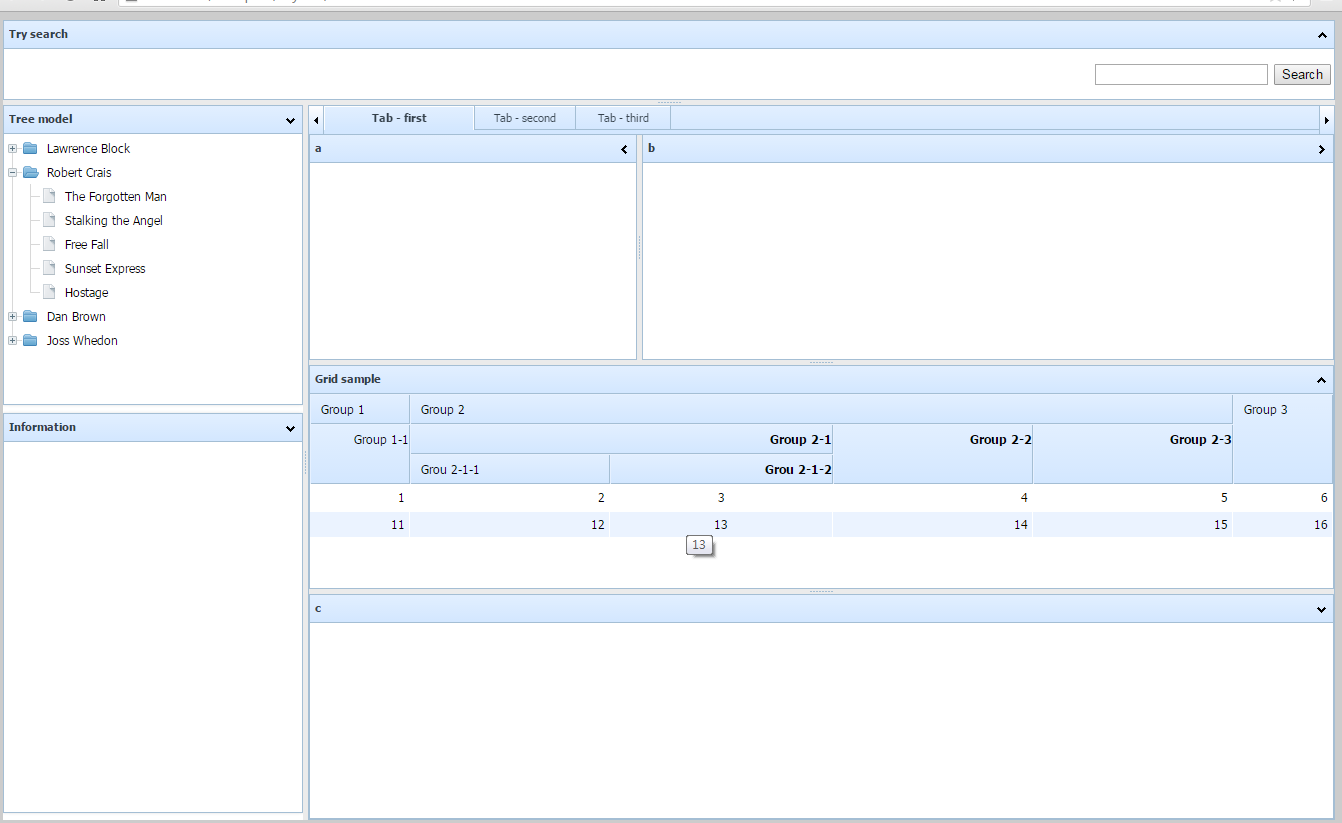1342x823 pixels.
Task: Click the document icon beside Stalking the Angel
Action: click(x=48, y=220)
